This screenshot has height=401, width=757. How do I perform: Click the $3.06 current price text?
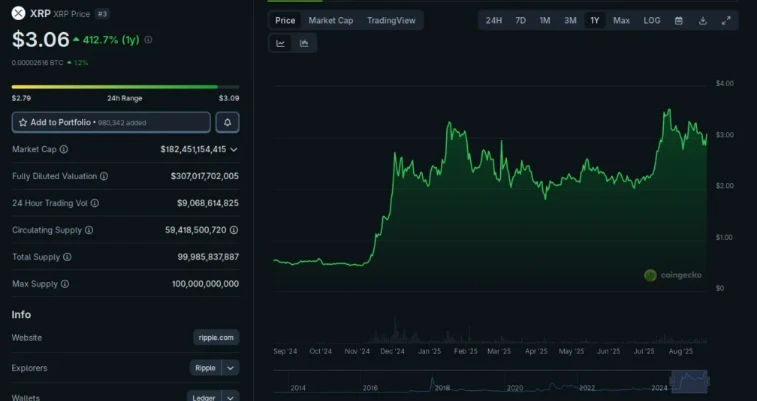(41, 40)
